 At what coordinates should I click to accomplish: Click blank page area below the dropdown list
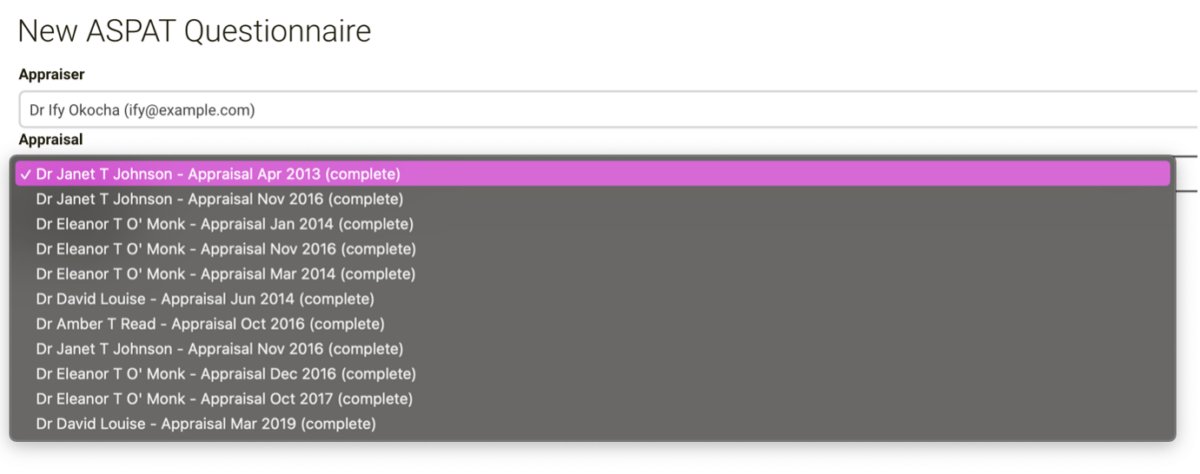pyautogui.click(x=600, y=455)
